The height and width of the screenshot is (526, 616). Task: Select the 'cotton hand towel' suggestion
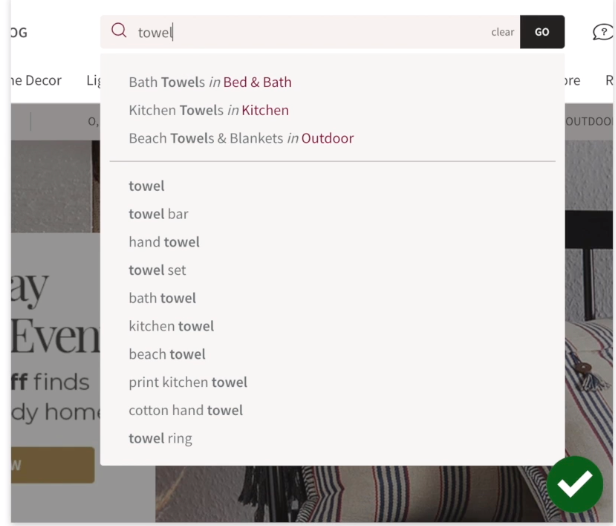[x=185, y=411]
